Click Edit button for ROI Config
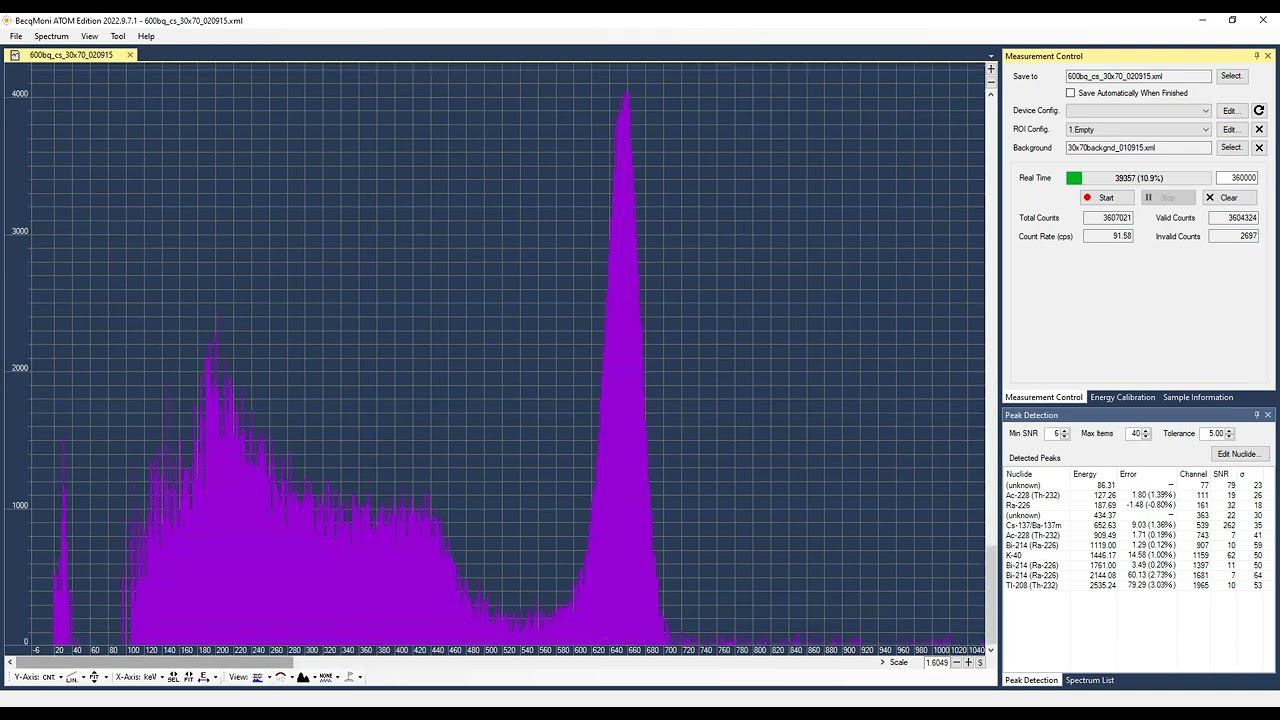This screenshot has width=1280, height=720. (x=1231, y=129)
